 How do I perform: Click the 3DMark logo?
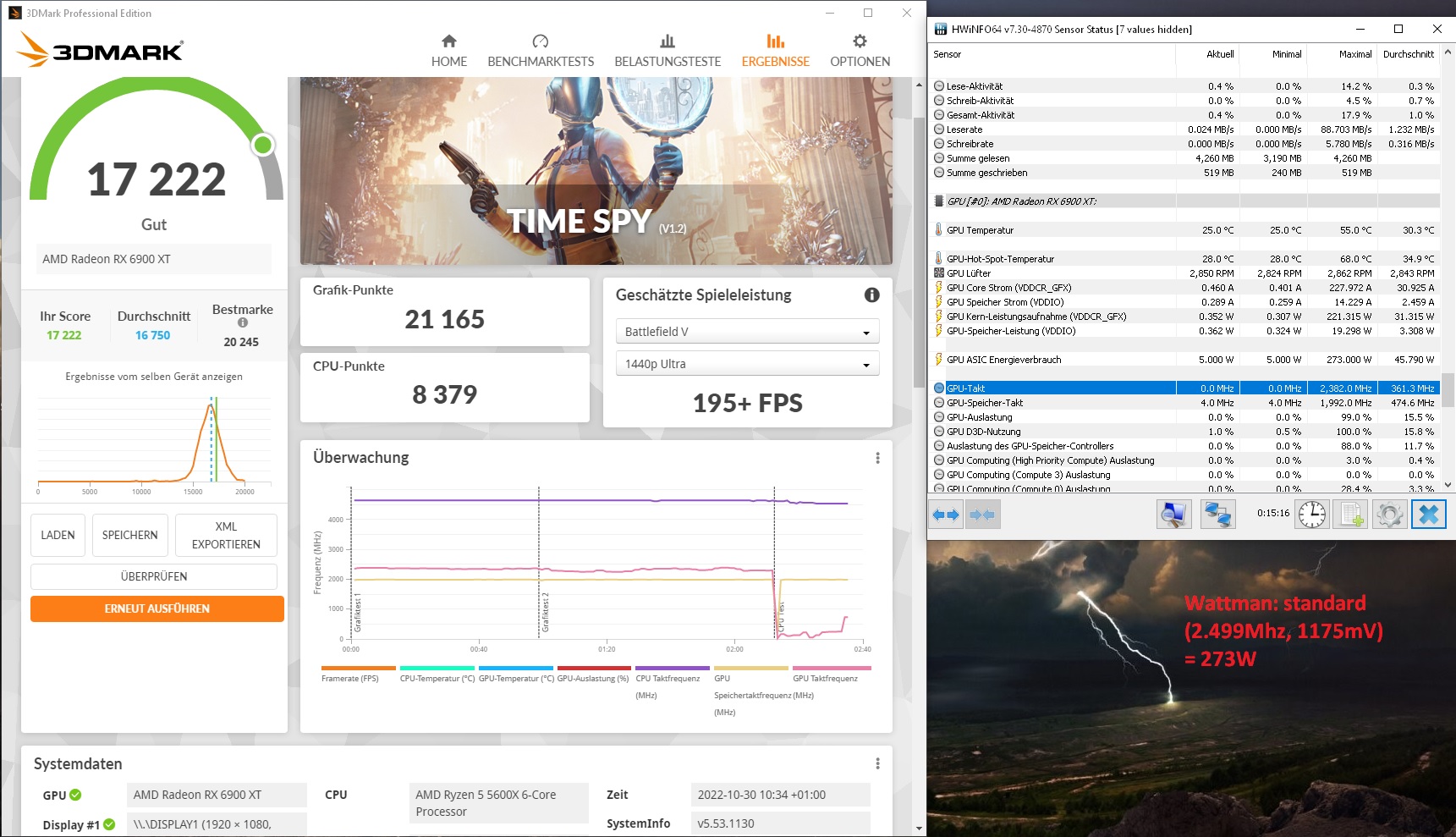click(x=100, y=51)
